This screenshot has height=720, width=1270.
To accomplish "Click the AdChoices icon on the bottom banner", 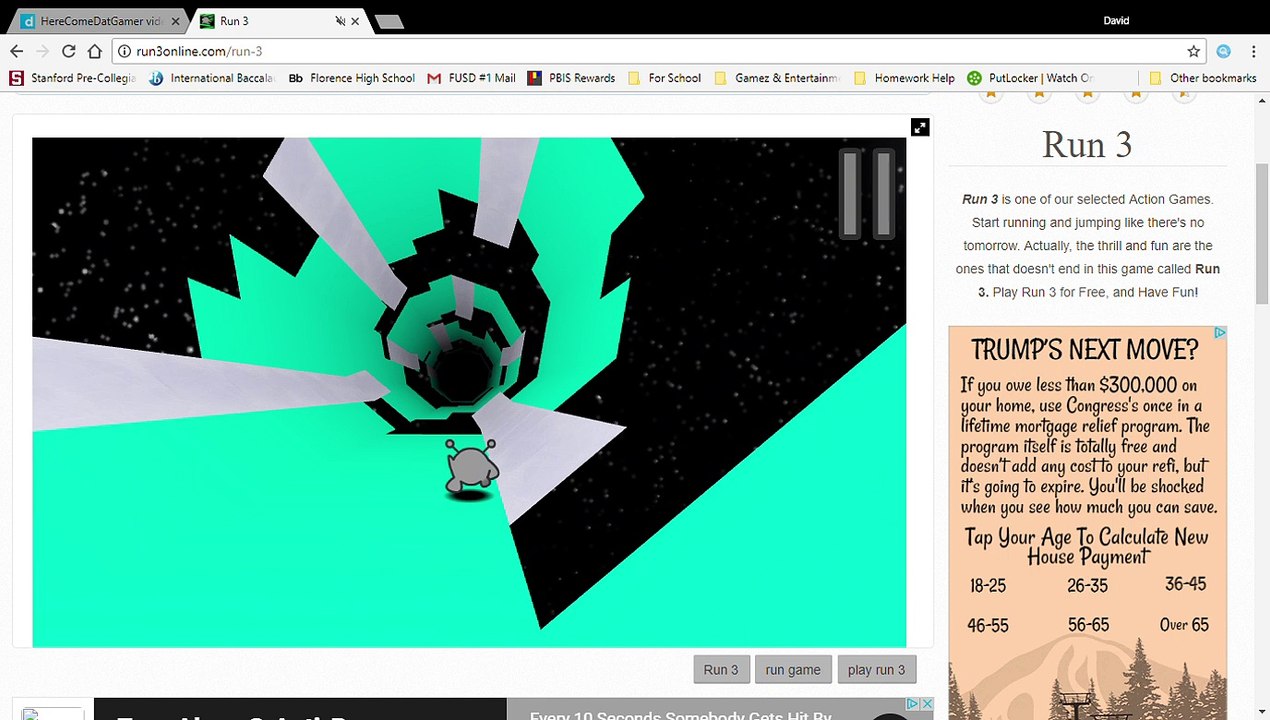I will pos(912,705).
